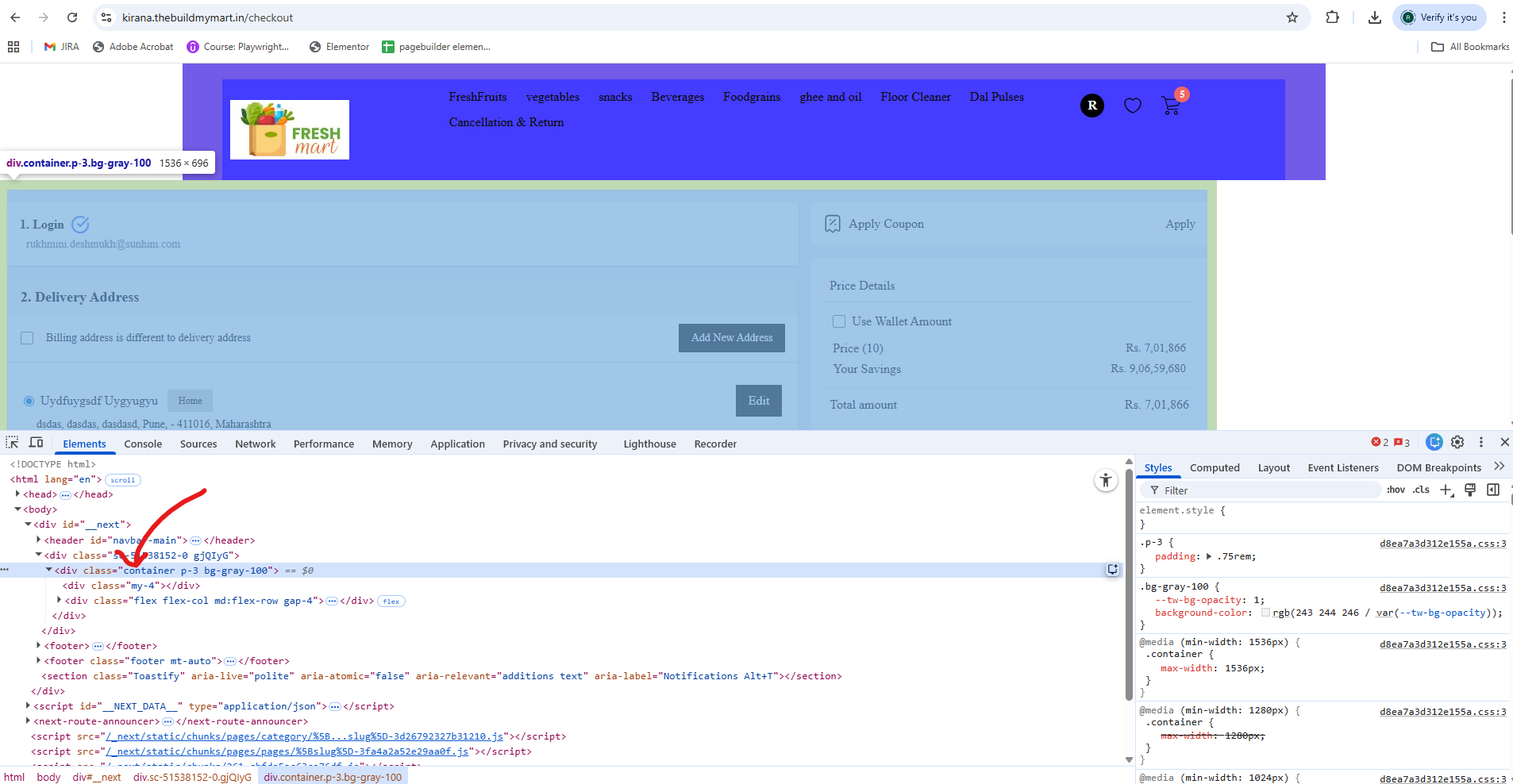Bookmark this page with the star icon
Image resolution: width=1513 pixels, height=784 pixels.
point(1292,17)
